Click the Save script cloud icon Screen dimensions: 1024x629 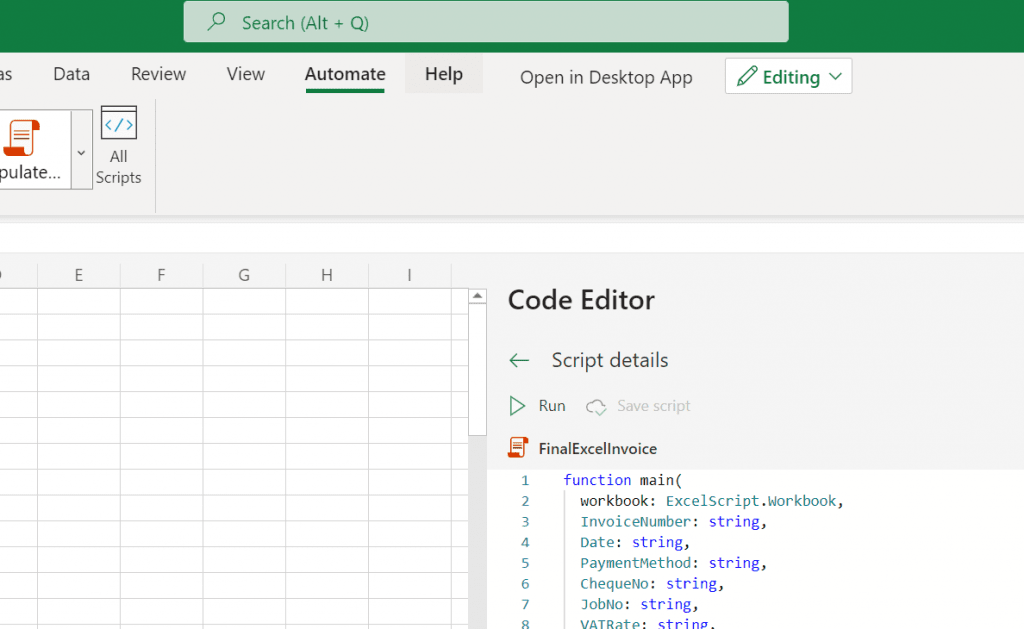(x=597, y=407)
